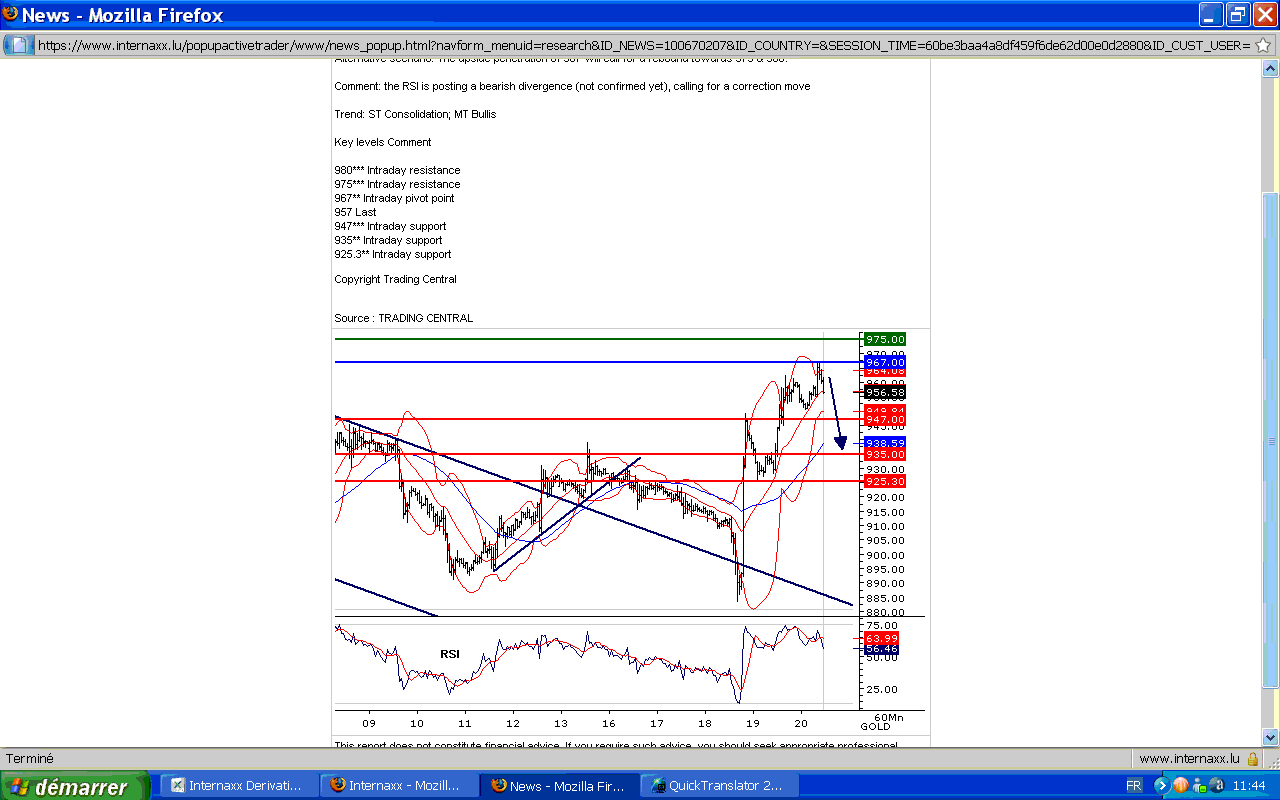Open the messenger buddy tray icon
This screenshot has width=1280, height=800.
point(1198,786)
